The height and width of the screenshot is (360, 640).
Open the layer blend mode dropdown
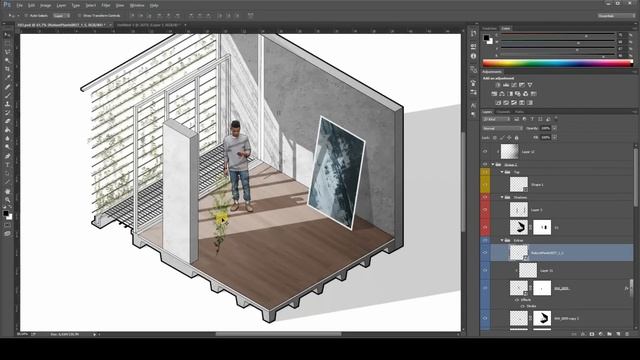[x=502, y=128]
